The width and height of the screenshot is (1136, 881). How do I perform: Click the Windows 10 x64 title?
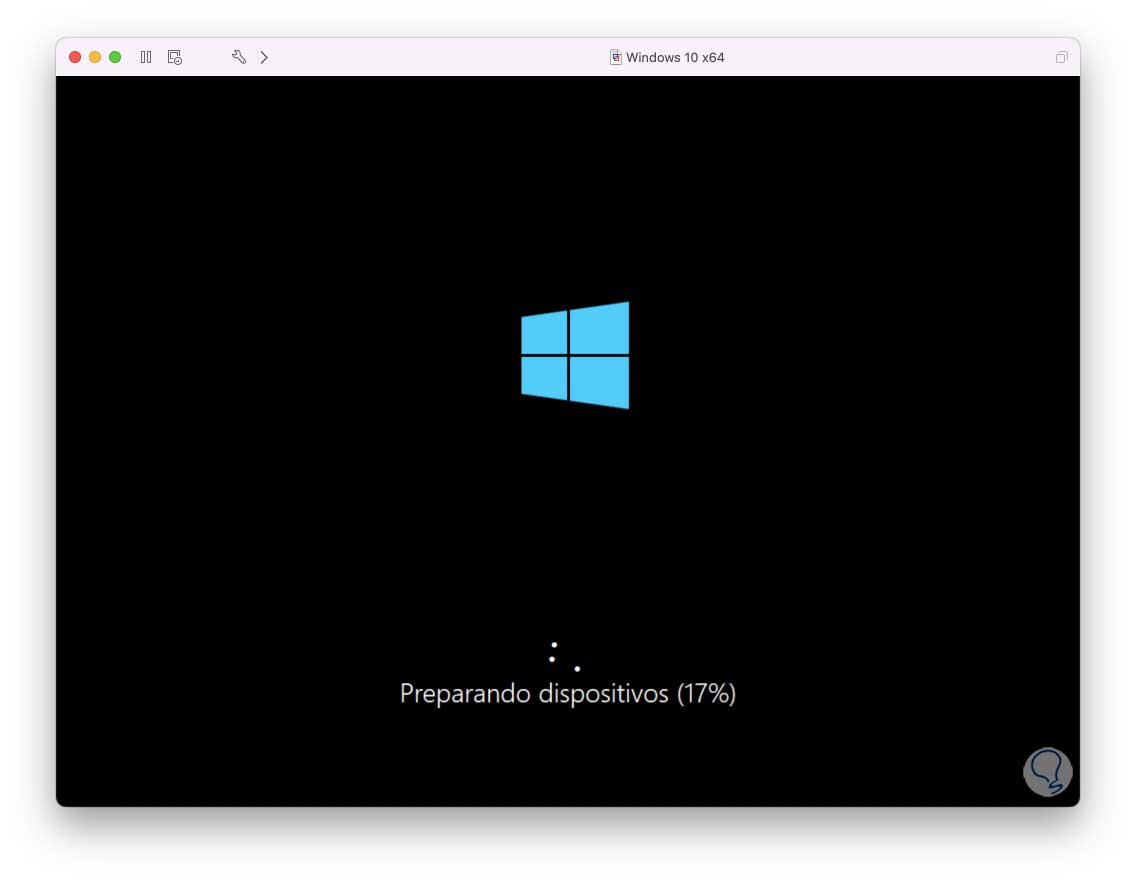pos(674,57)
